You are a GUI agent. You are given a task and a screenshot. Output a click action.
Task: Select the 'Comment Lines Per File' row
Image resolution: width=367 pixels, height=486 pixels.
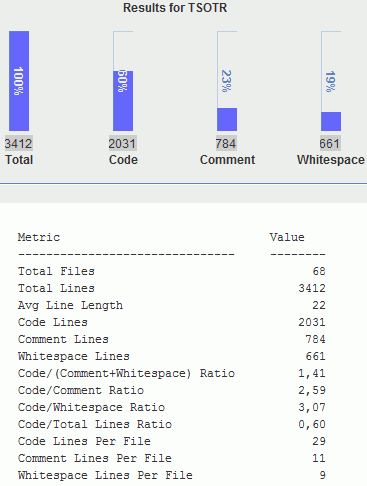point(172,458)
